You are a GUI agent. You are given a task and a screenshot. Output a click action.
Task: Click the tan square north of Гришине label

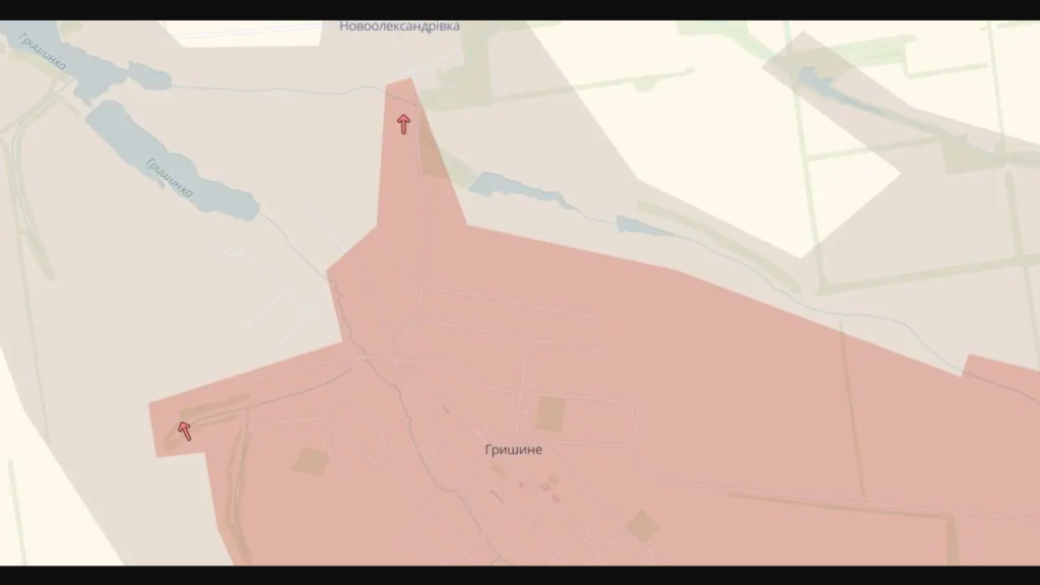coord(550,413)
